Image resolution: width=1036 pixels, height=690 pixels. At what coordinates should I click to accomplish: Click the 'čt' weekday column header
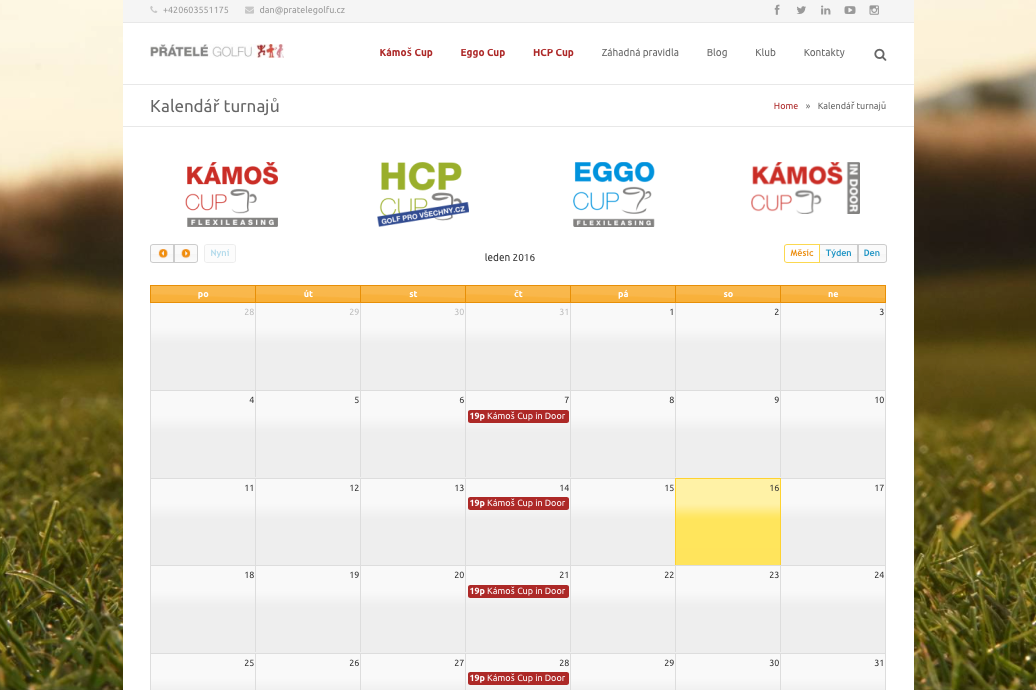click(518, 294)
